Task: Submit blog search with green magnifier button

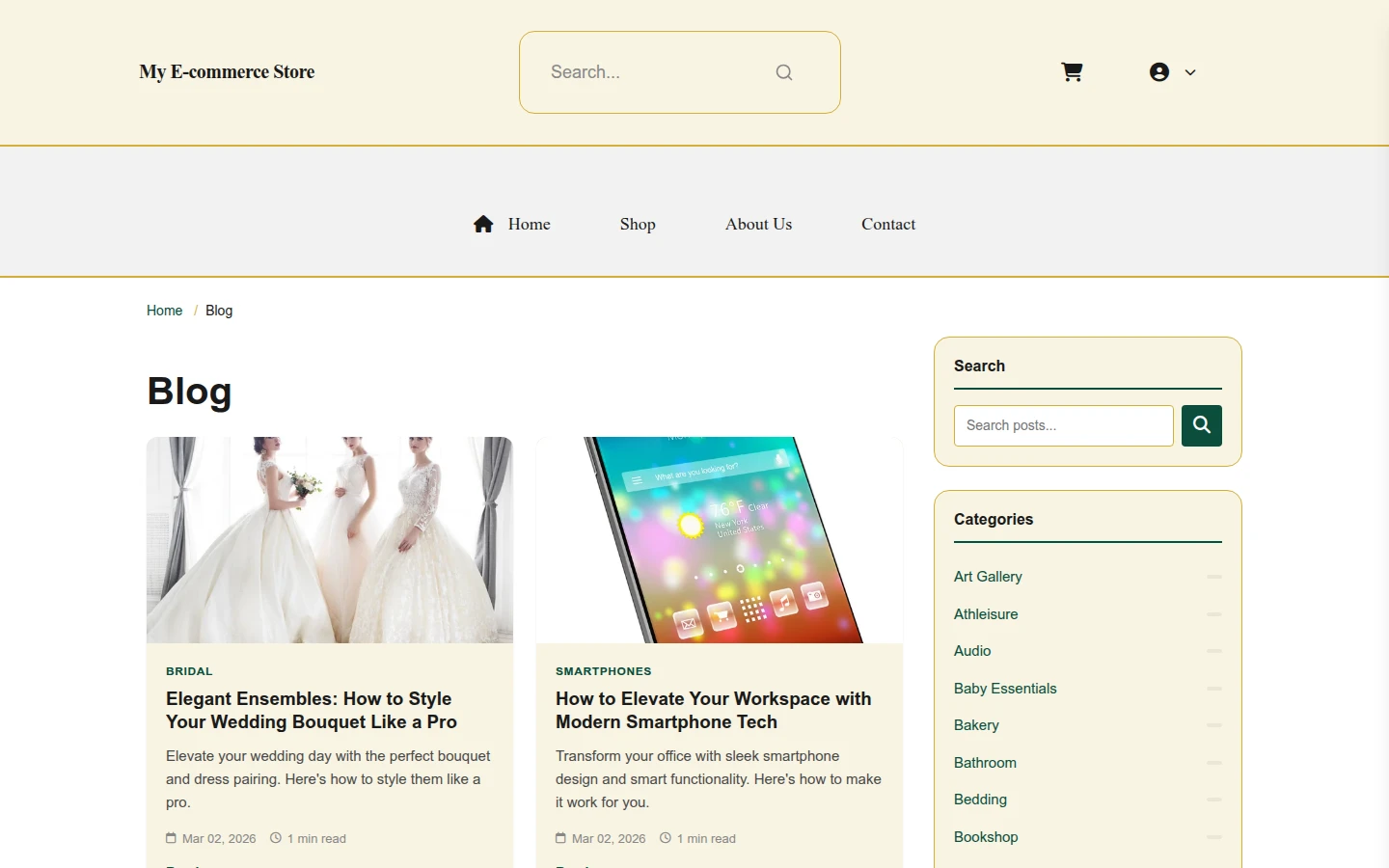Action: (x=1202, y=425)
